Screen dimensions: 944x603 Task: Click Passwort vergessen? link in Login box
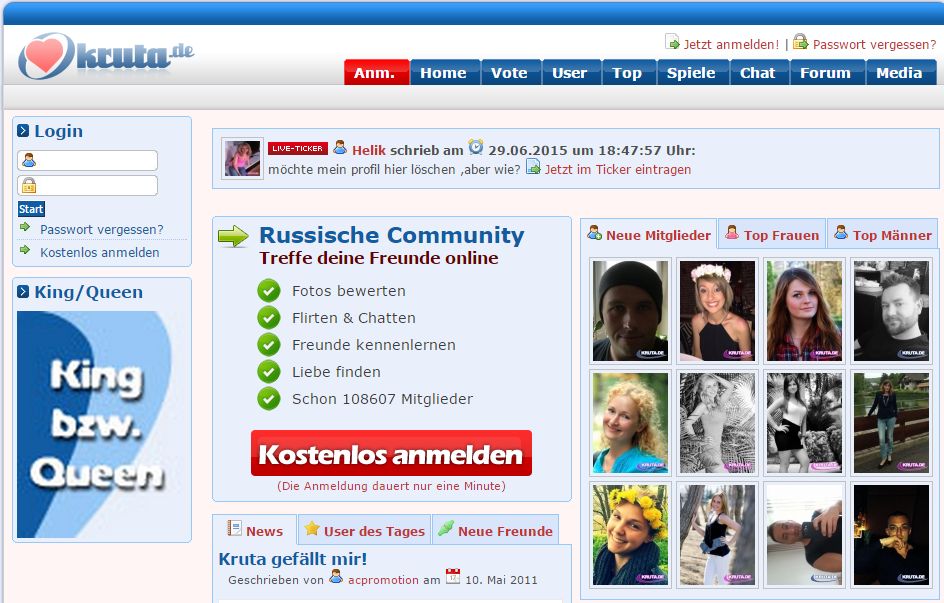point(102,229)
